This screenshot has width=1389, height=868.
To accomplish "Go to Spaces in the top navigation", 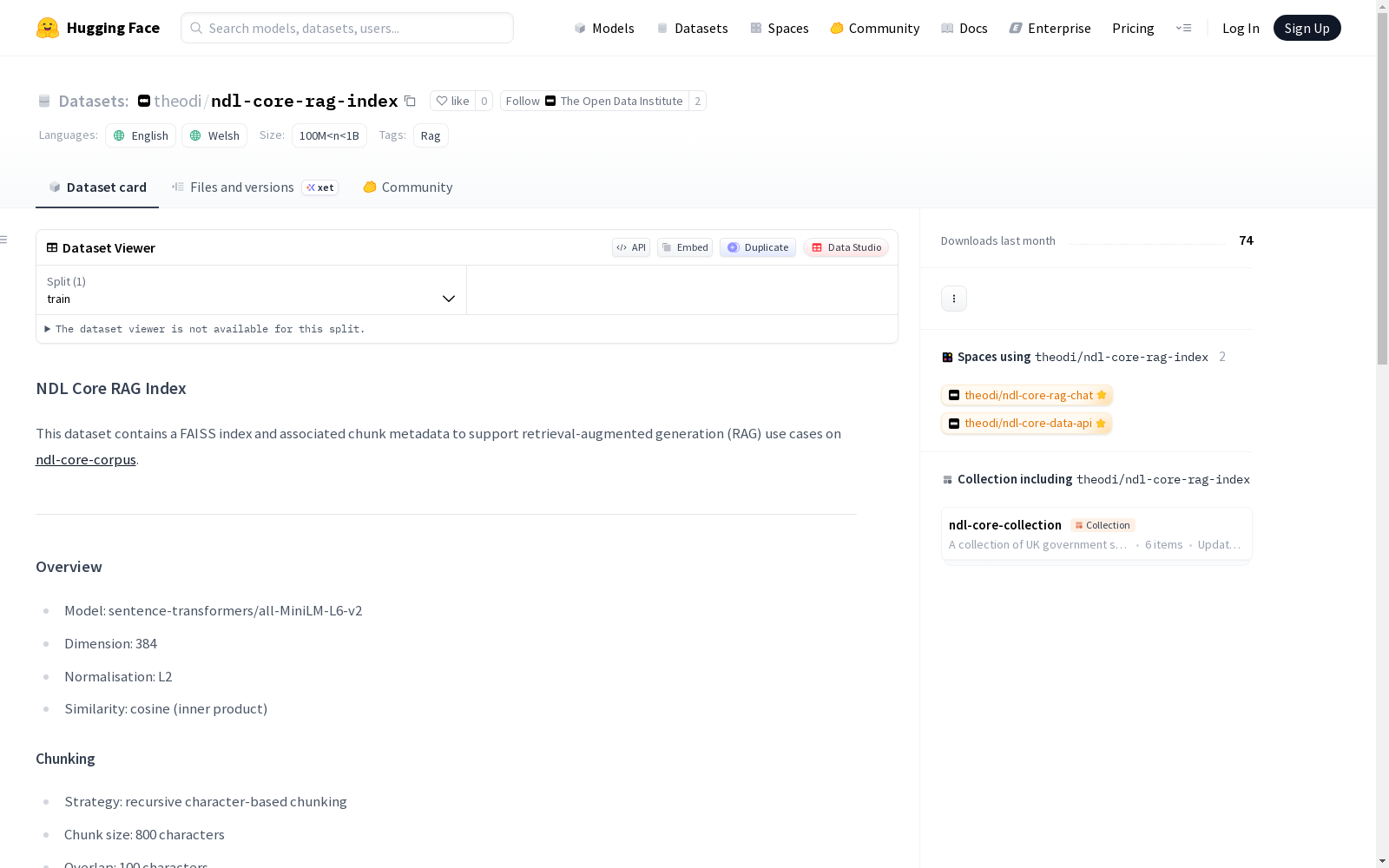I will click(x=779, y=28).
